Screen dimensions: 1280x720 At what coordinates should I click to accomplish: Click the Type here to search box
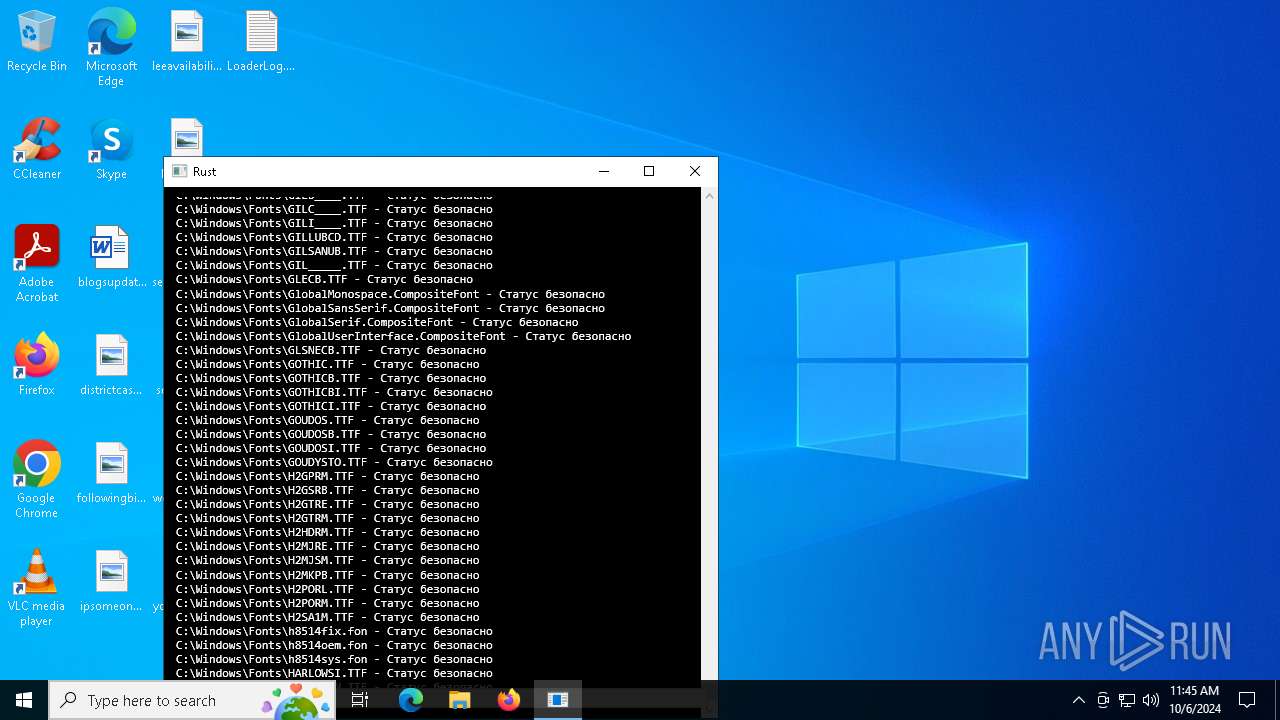point(191,700)
